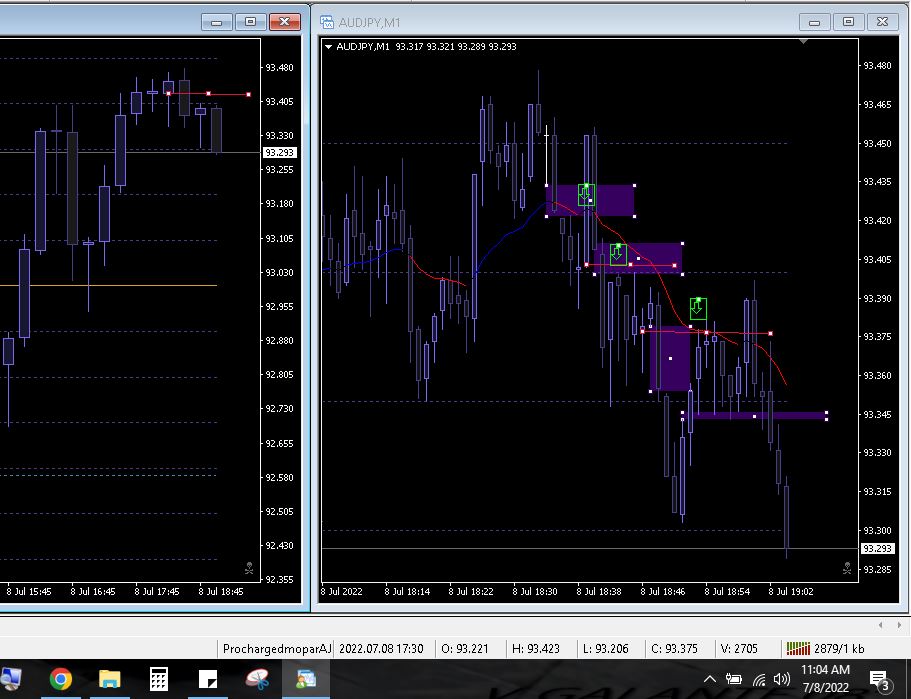The image size is (911, 699).
Task: Open Google Chrome from the taskbar
Action: (61, 680)
